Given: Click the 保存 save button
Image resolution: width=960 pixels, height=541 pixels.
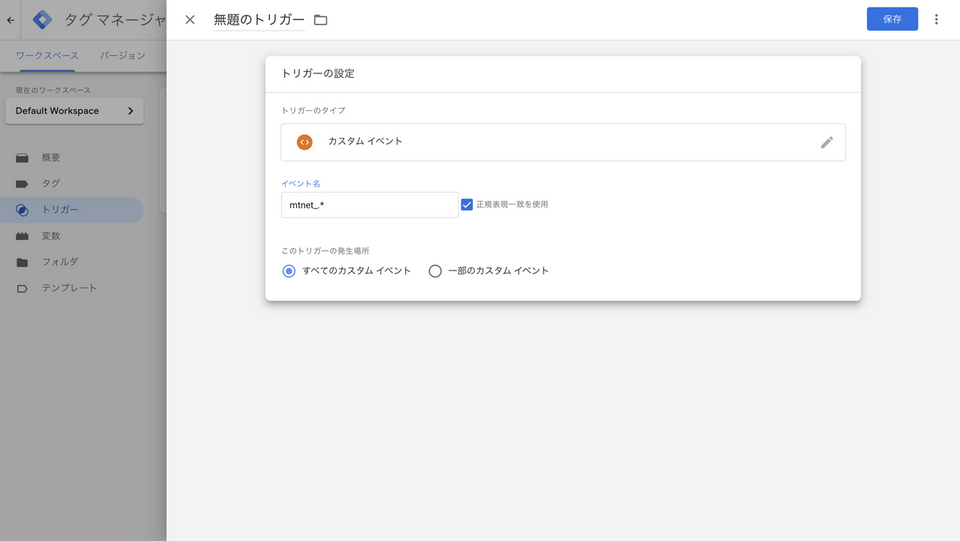Looking at the screenshot, I should click(x=891, y=19).
